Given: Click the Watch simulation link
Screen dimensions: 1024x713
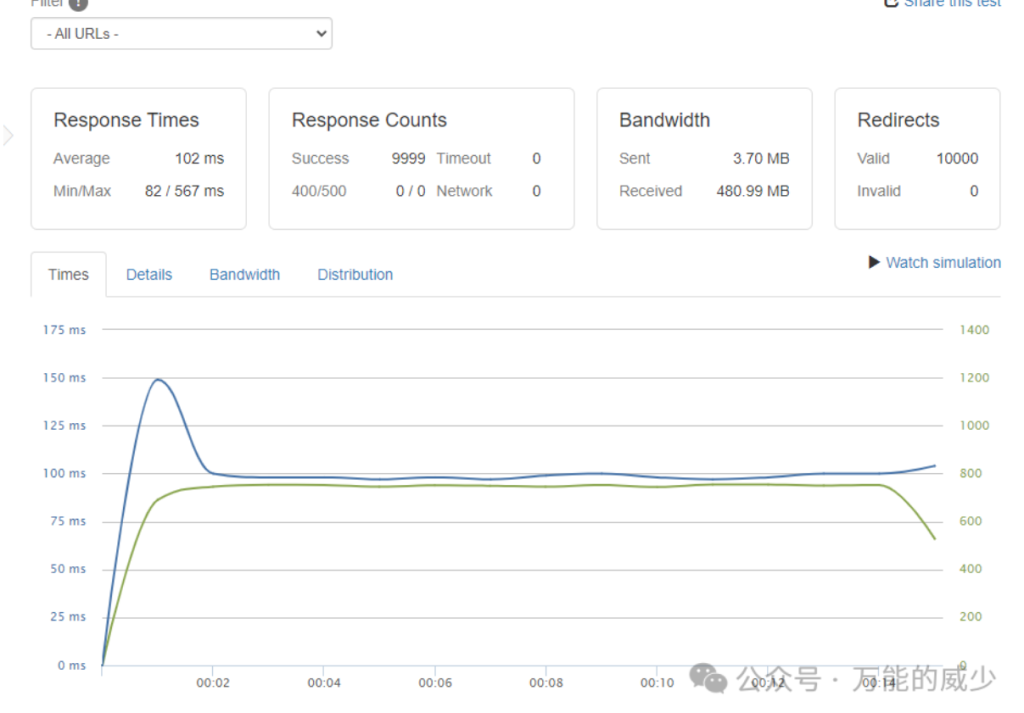Looking at the screenshot, I should pyautogui.click(x=943, y=262).
